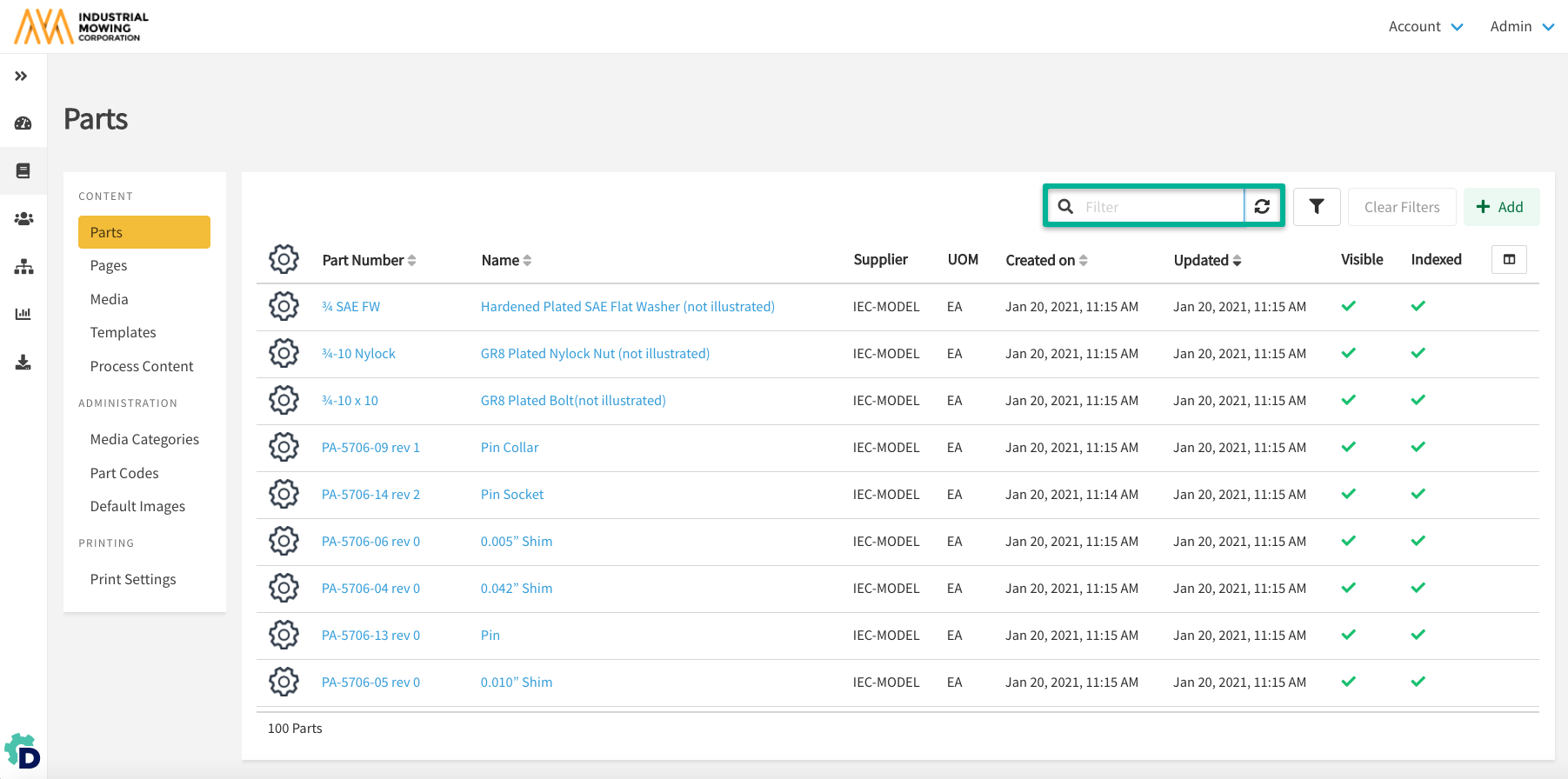This screenshot has width=1568, height=779.
Task: Click the download icon in sidebar
Action: 23,363
